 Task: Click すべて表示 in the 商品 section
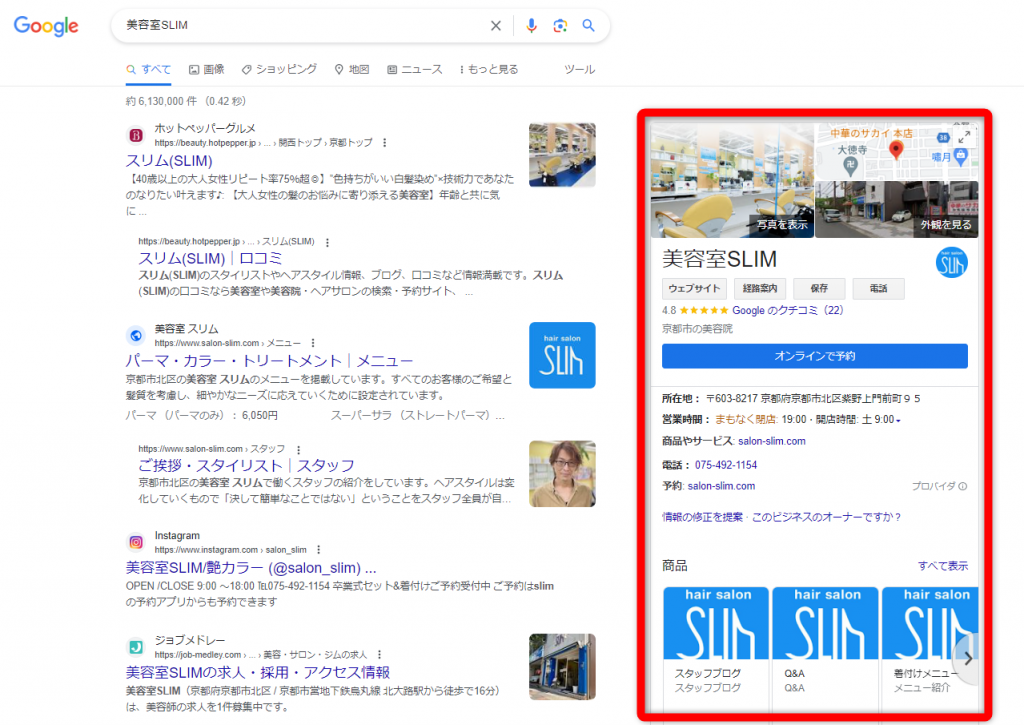[942, 566]
